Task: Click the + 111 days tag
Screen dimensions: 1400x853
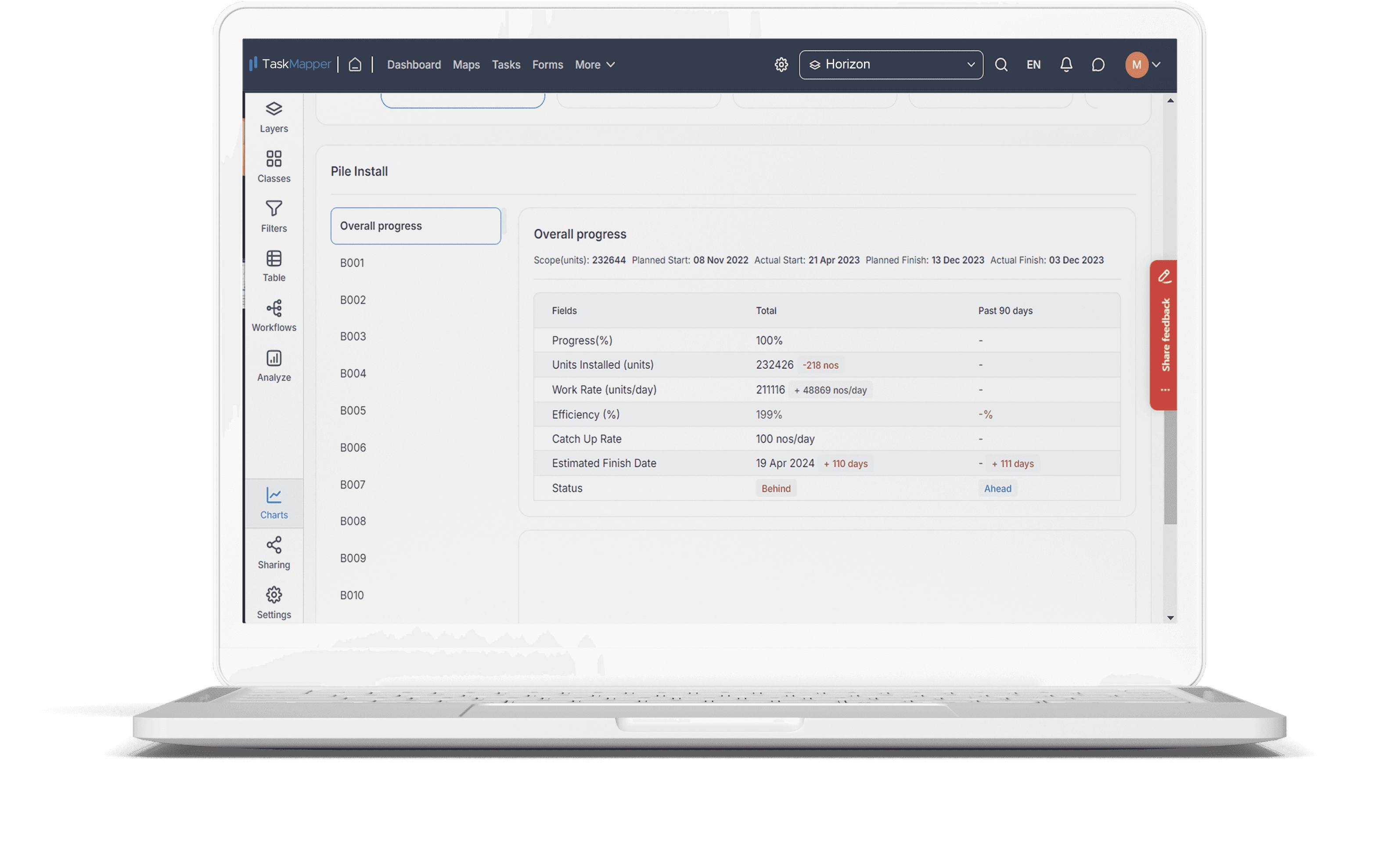Action: click(1012, 463)
